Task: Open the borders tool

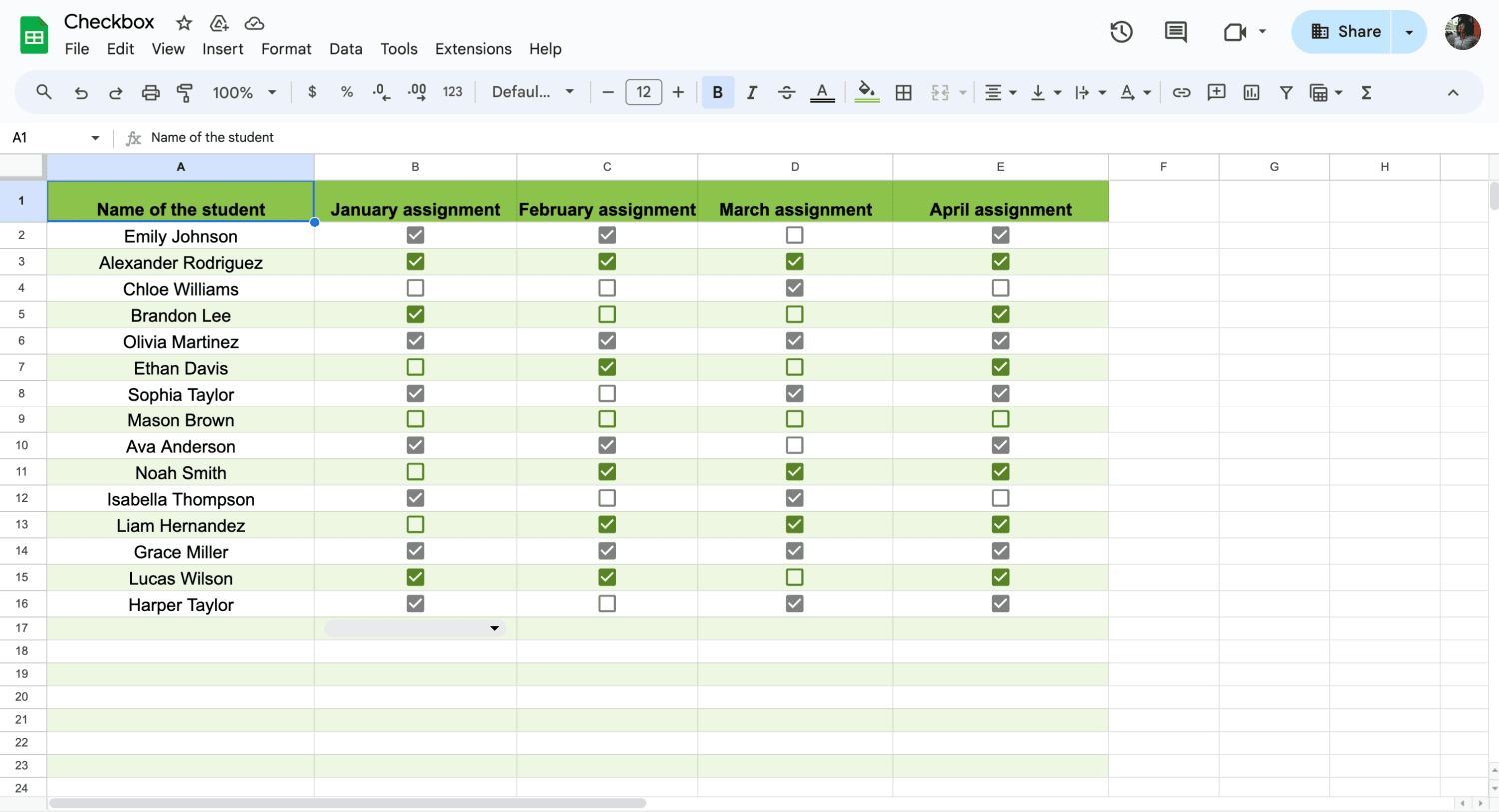Action: pos(903,92)
